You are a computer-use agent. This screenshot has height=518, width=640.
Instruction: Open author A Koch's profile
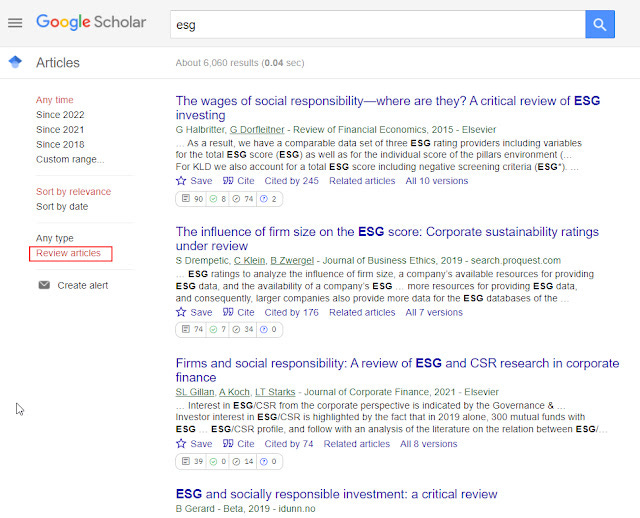pyautogui.click(x=234, y=392)
